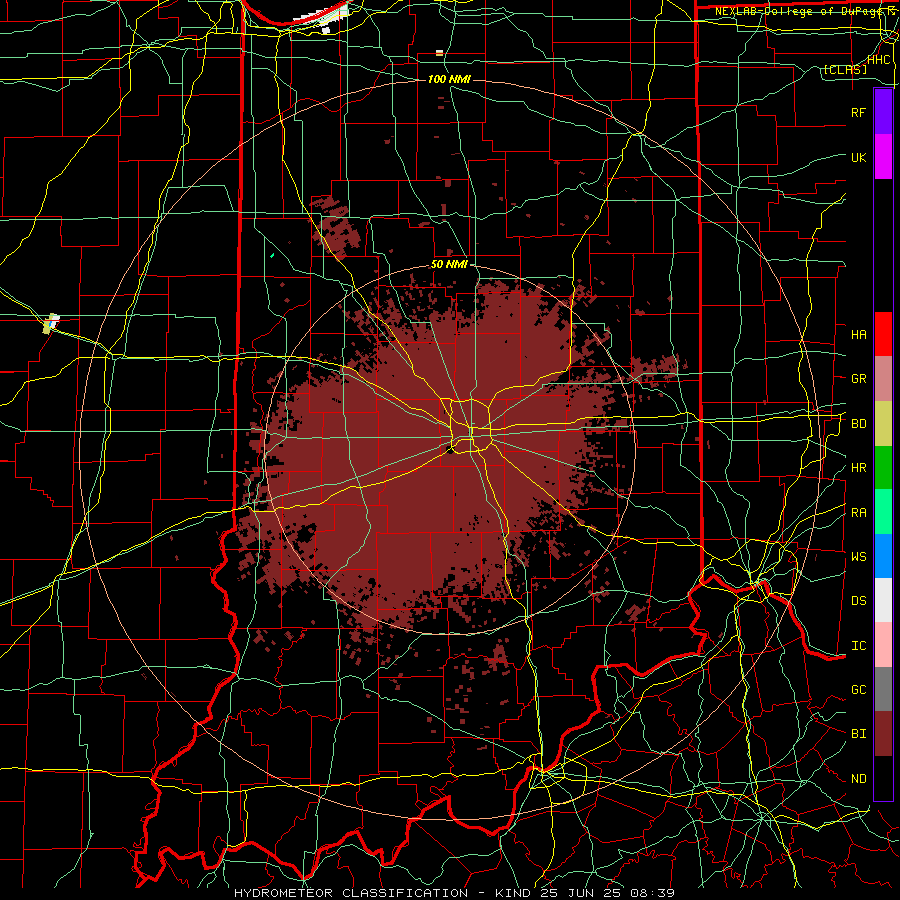Screen dimensions: 900x900
Task: Select the IC light pink legend swatch
Action: pos(883,645)
